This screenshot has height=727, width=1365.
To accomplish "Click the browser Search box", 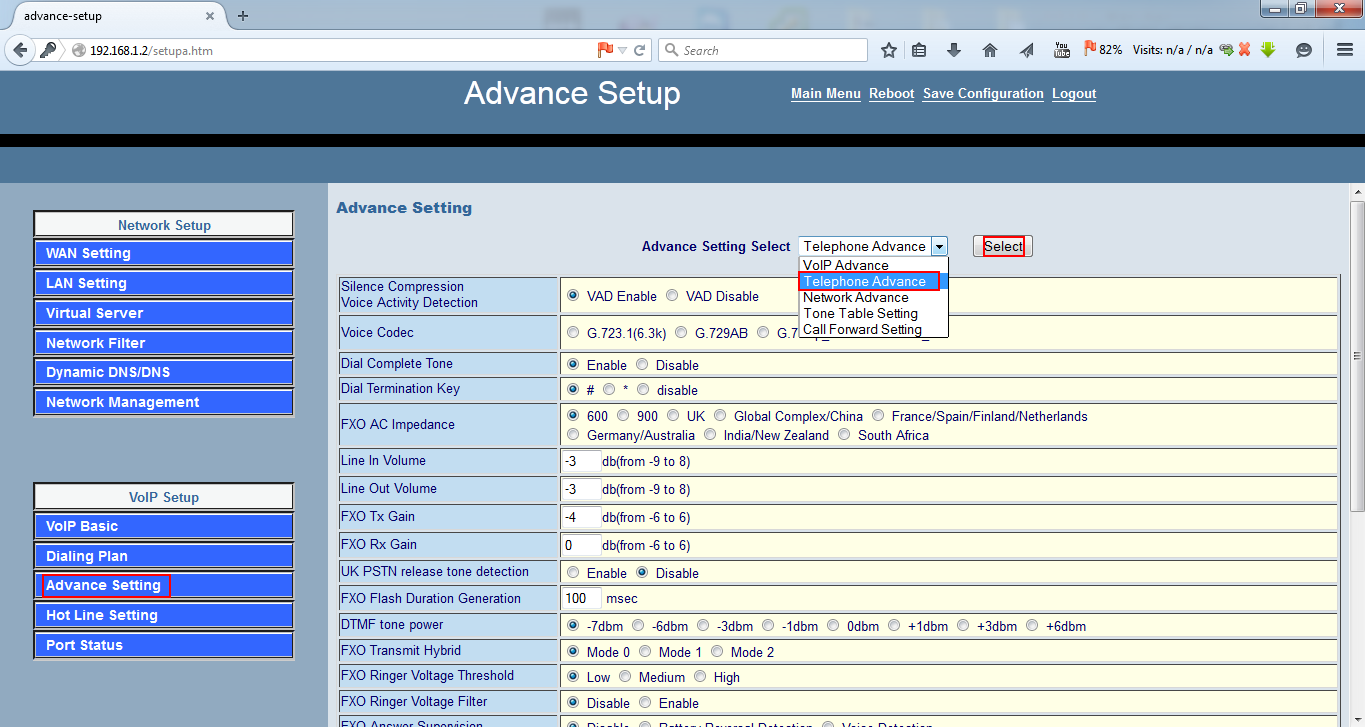I will pos(763,50).
